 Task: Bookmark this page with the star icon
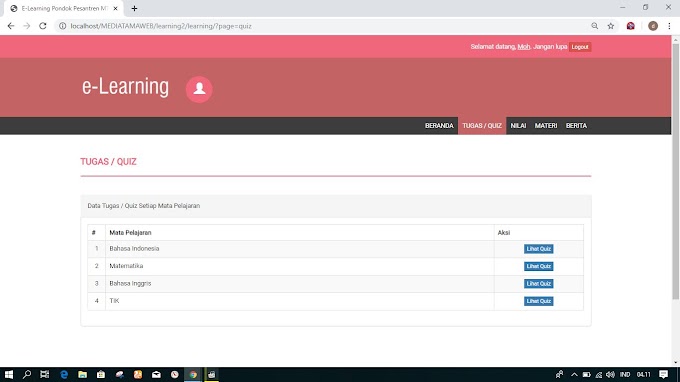(x=611, y=26)
